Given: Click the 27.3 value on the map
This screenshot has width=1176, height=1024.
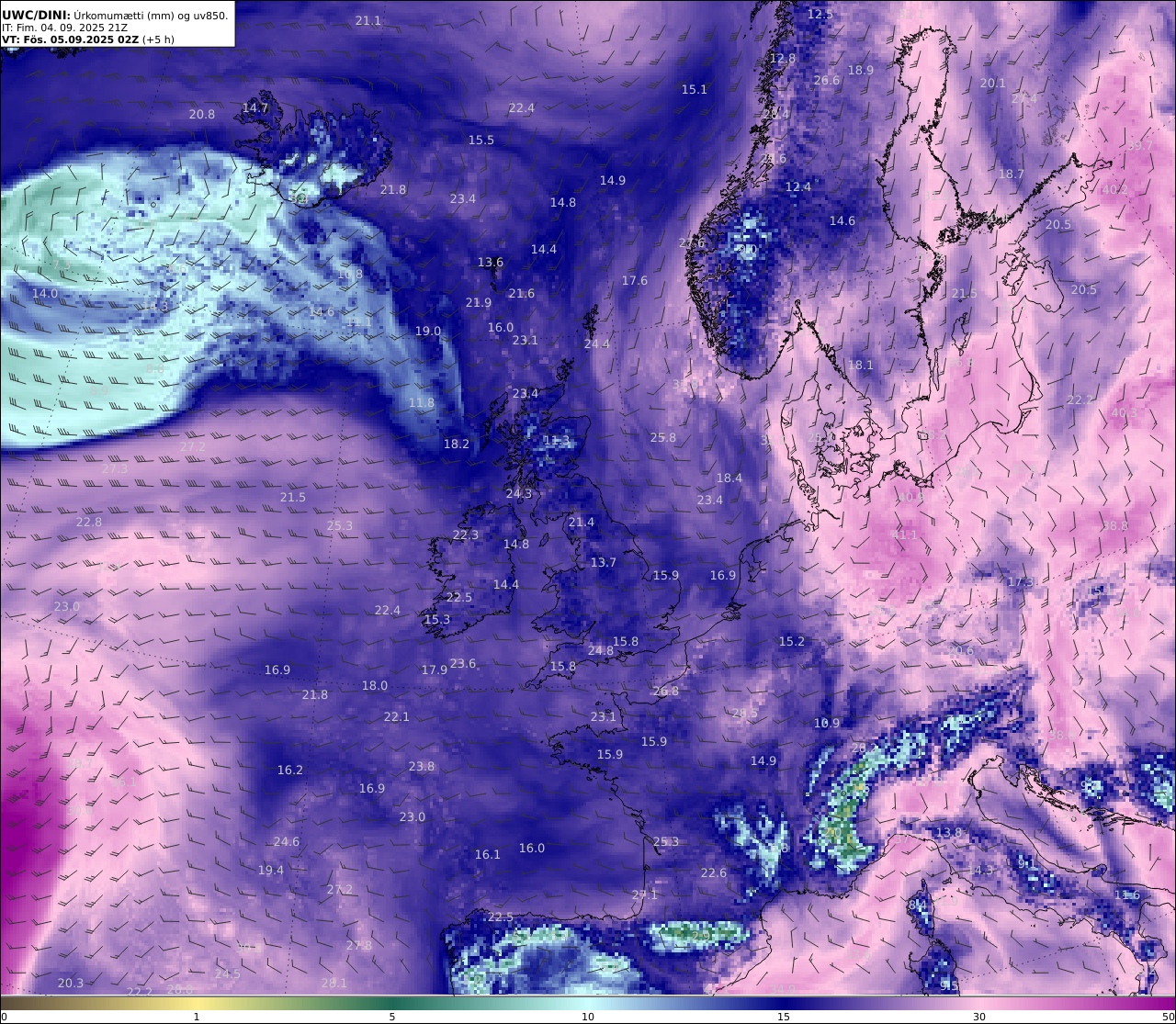Looking at the screenshot, I should pyautogui.click(x=115, y=468).
